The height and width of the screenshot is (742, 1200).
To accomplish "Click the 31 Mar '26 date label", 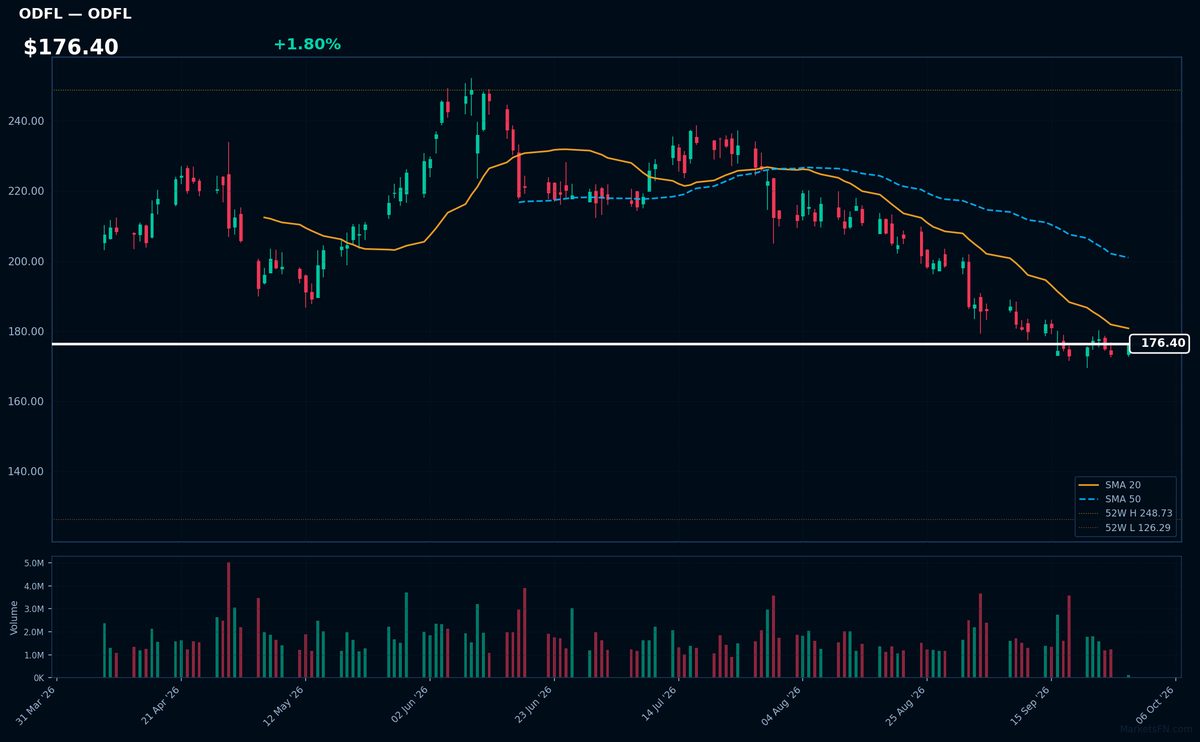I will click(x=38, y=705).
